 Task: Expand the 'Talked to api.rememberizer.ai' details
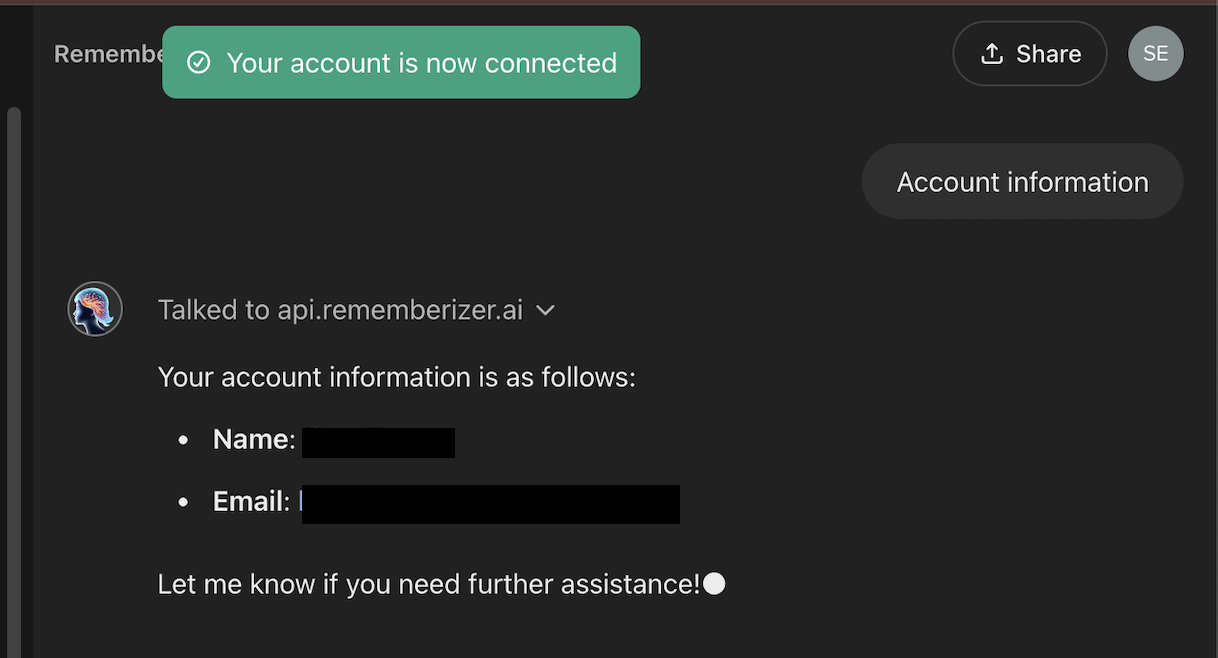point(545,310)
